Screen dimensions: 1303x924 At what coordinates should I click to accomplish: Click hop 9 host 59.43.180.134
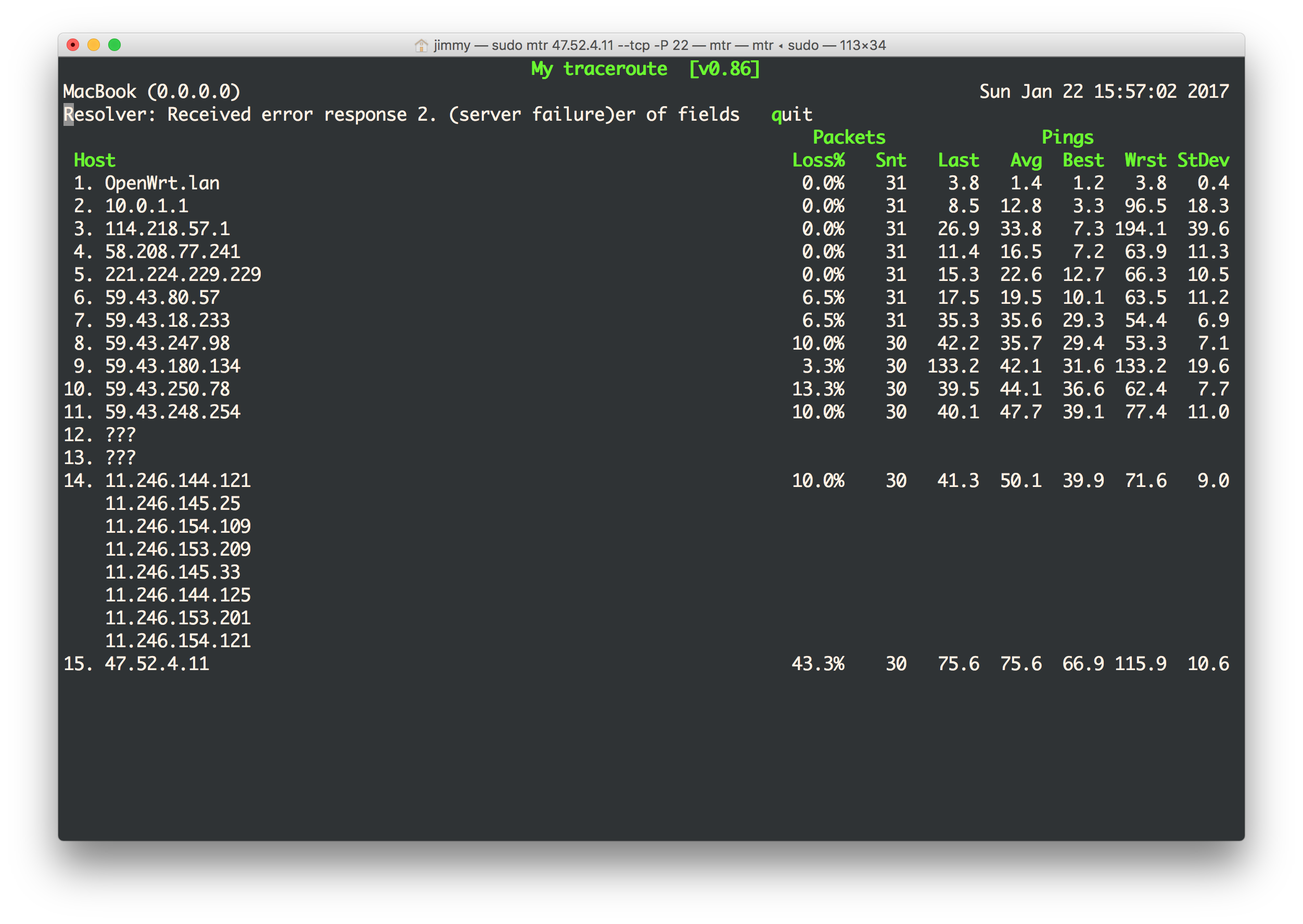pos(172,366)
